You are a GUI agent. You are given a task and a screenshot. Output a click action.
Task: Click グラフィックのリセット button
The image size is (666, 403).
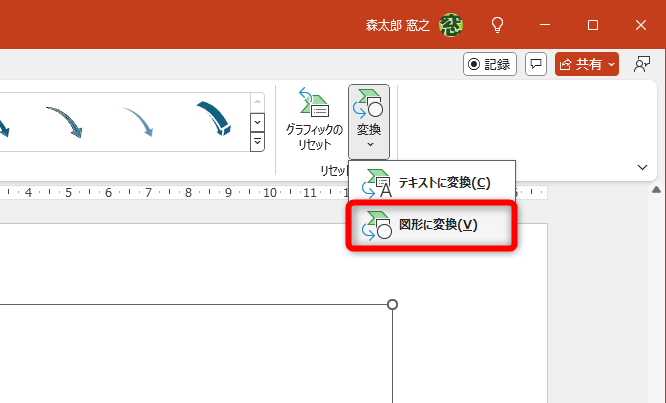[314, 119]
